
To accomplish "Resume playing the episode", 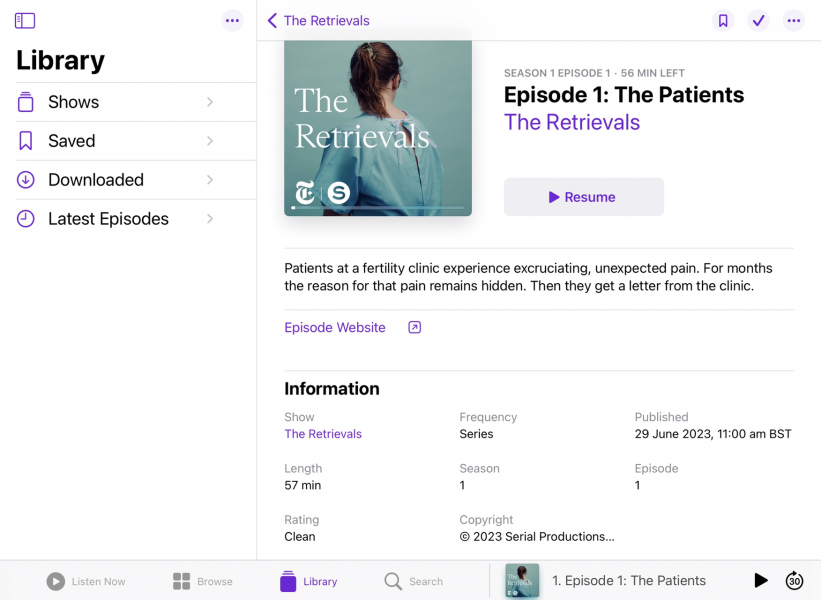I will coord(584,197).
